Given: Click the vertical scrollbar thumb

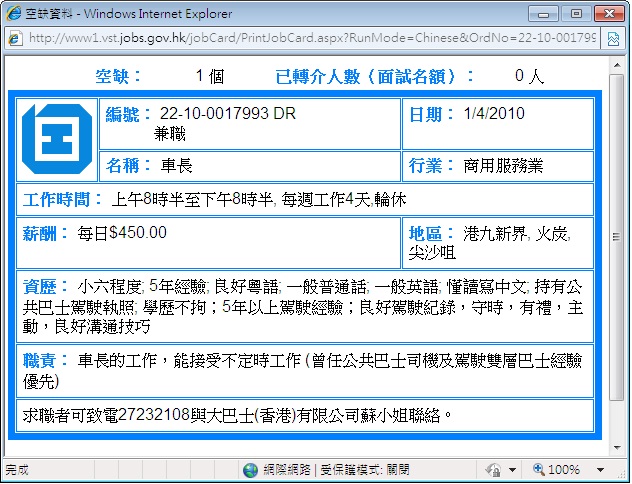Looking at the screenshot, I should [616, 237].
